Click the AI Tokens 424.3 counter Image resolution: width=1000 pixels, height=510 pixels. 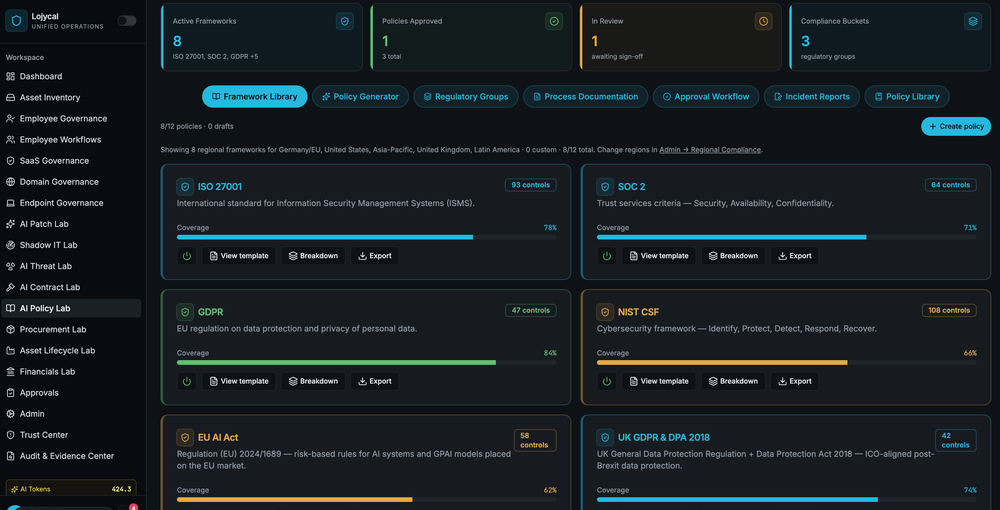pos(71,489)
